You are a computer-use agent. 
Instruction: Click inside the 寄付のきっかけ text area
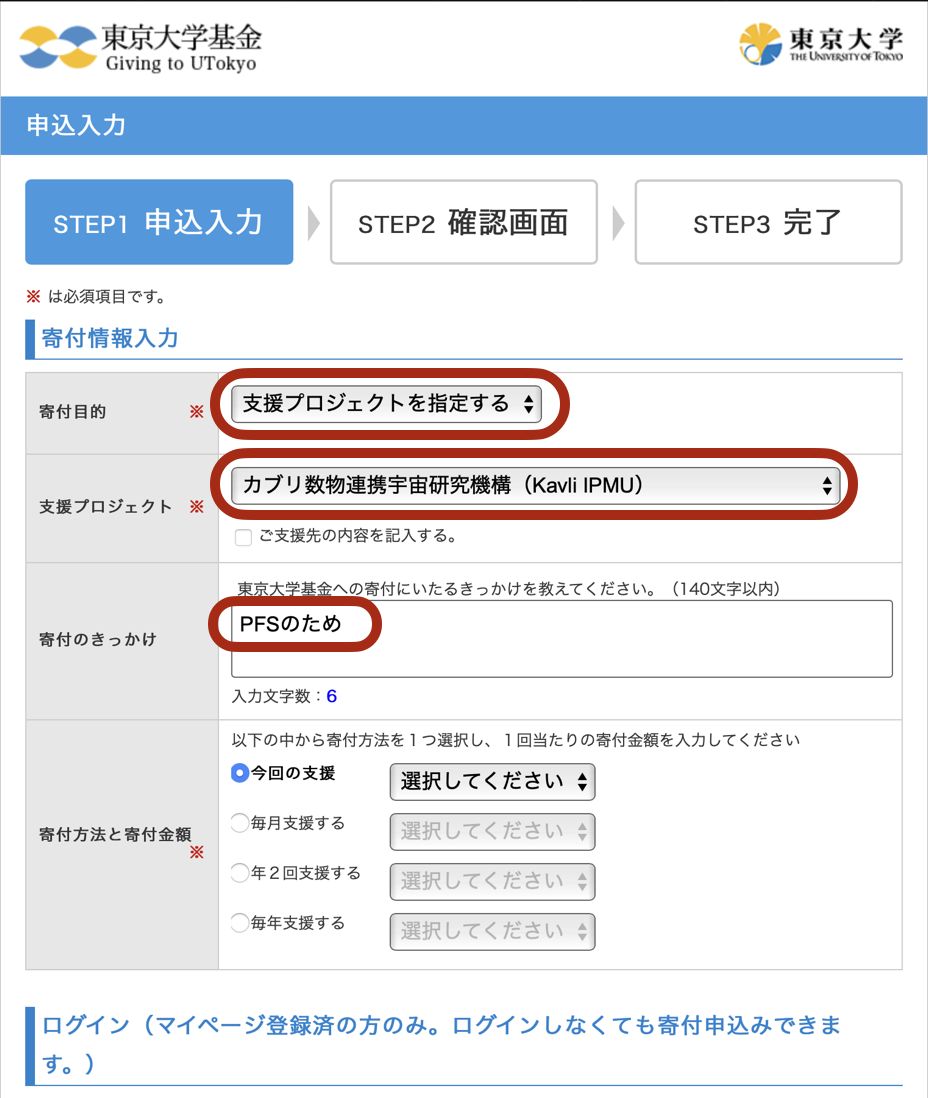[x=560, y=638]
